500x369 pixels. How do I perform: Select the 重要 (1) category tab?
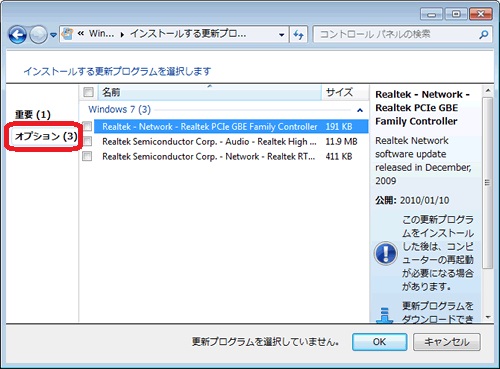tap(33, 115)
